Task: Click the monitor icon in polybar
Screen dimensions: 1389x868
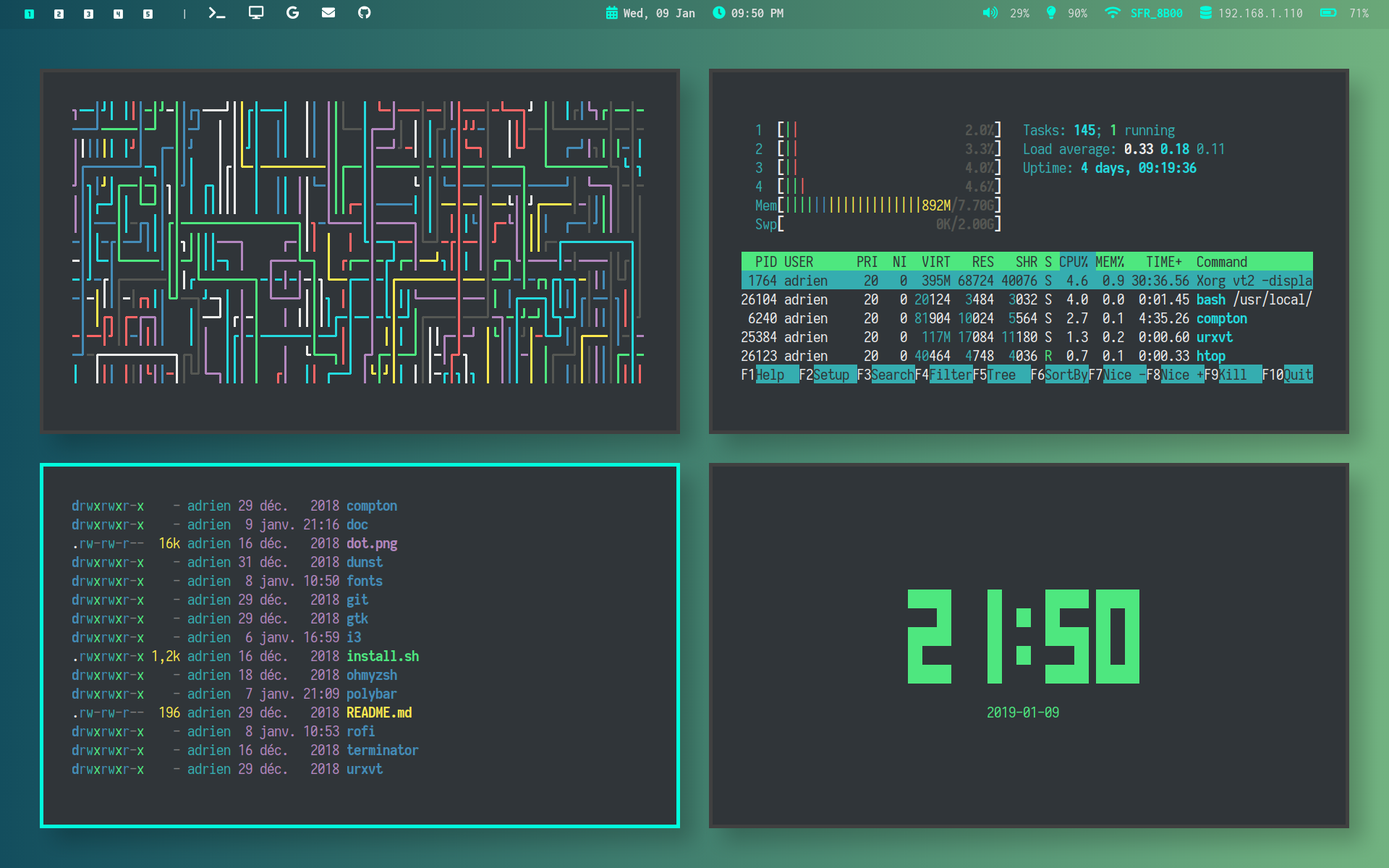Action: pos(256,13)
